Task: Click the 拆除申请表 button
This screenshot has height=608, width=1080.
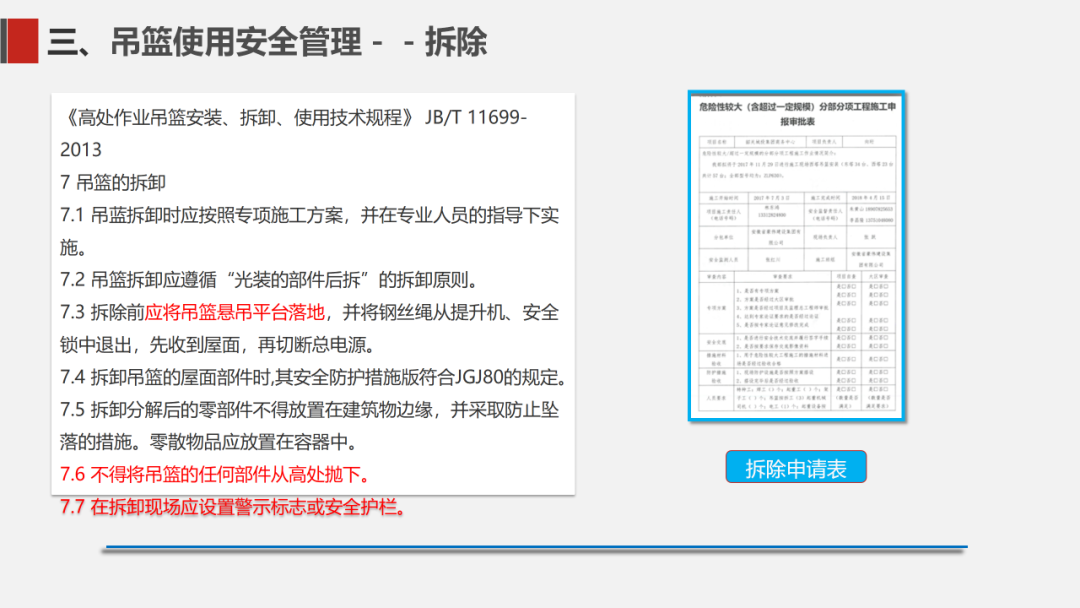Action: click(x=796, y=468)
